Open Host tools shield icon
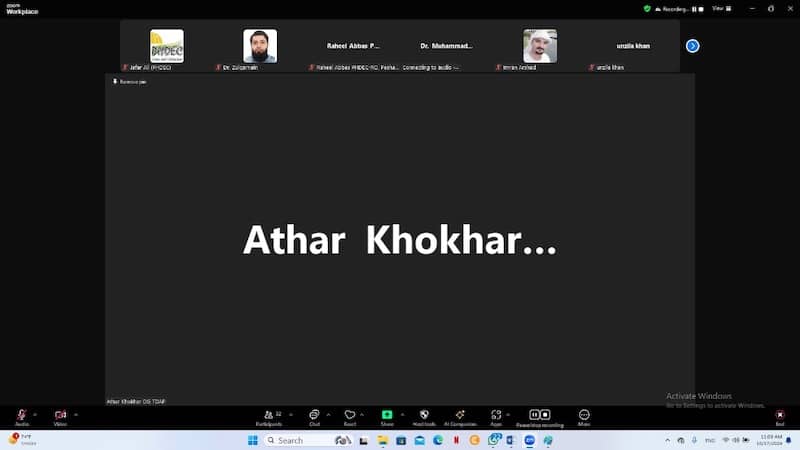The width and height of the screenshot is (800, 450). pyautogui.click(x=424, y=415)
